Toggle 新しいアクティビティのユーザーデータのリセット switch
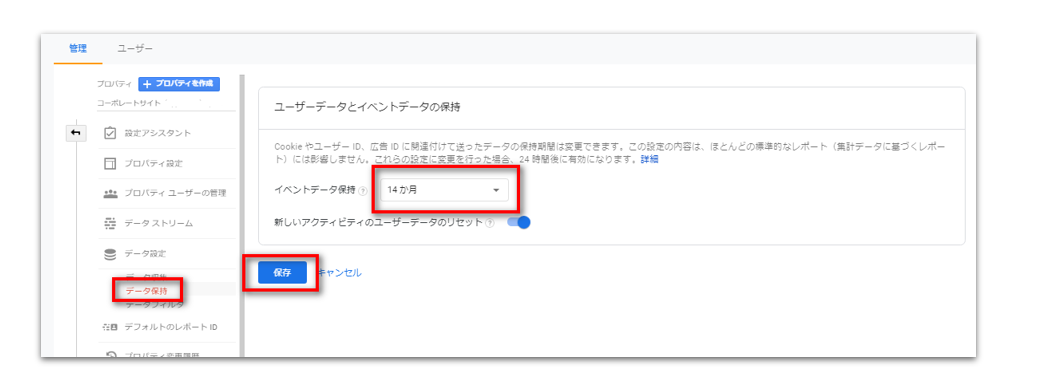 (x=518, y=223)
